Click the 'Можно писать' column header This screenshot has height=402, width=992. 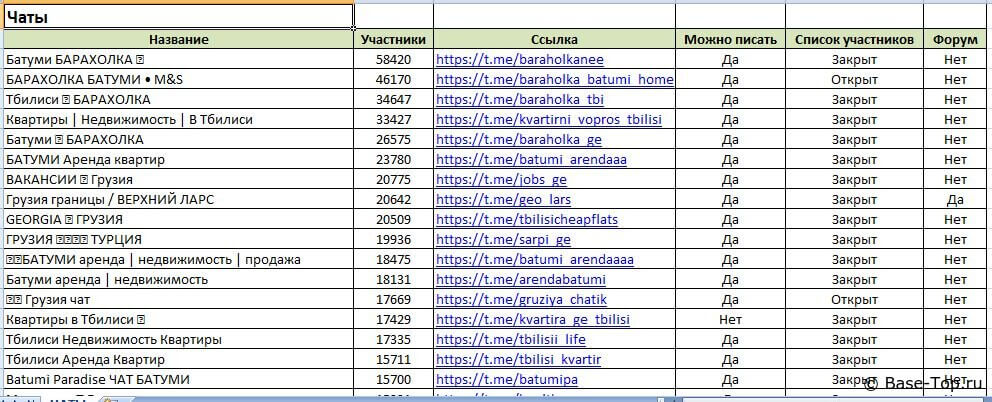coord(730,39)
